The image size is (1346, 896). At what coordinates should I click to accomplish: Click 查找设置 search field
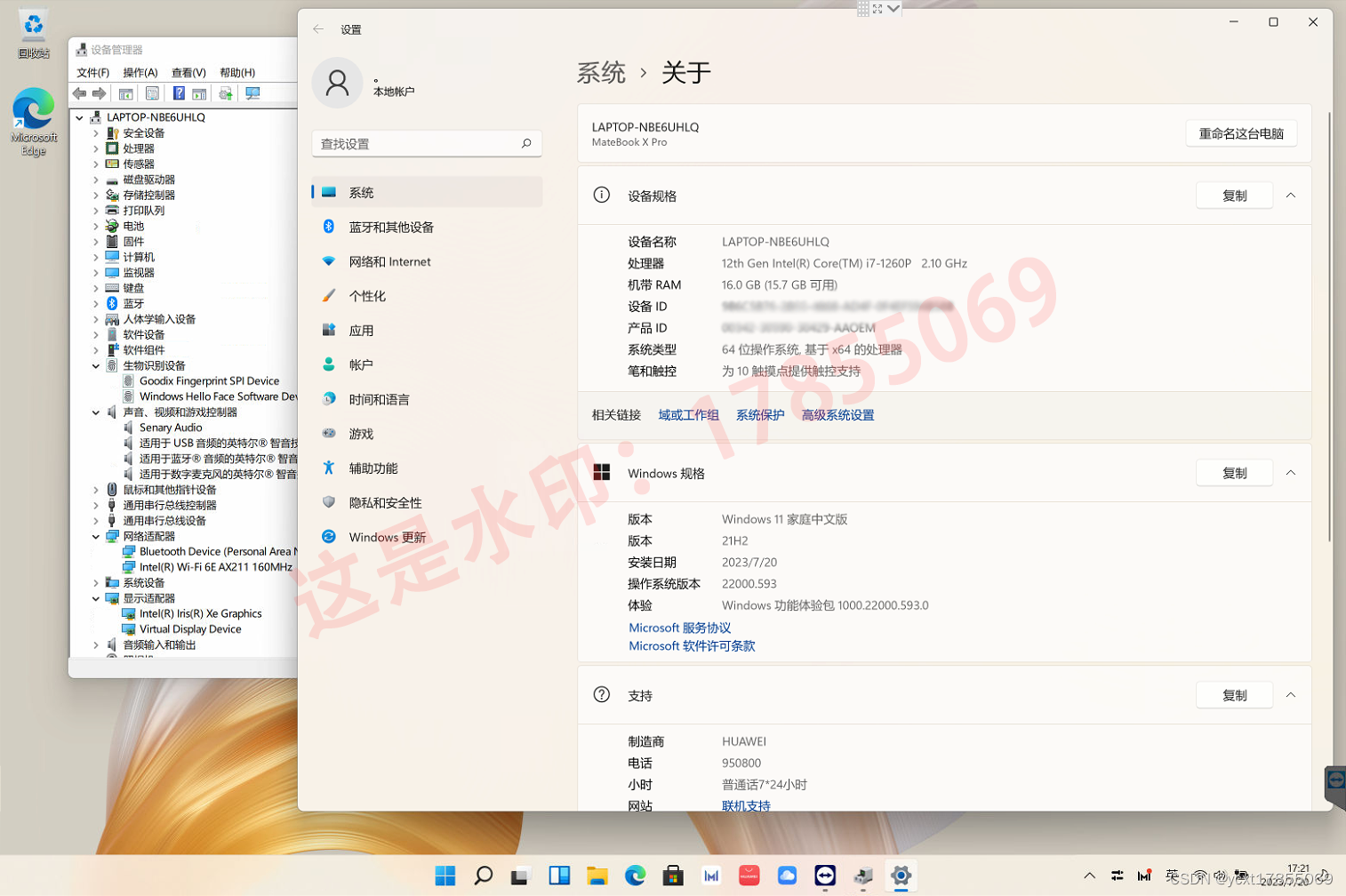coord(427,143)
